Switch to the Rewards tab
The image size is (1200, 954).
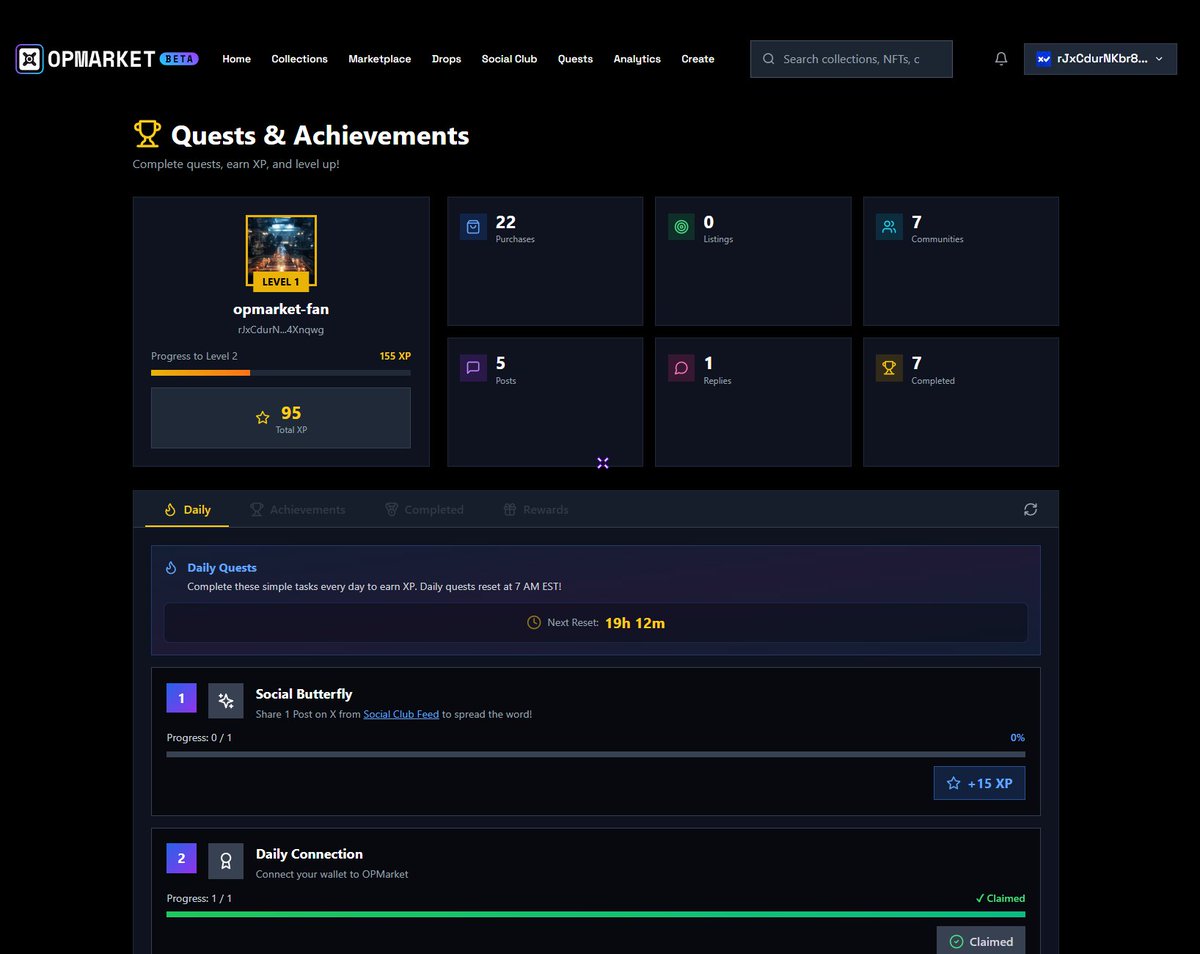pos(535,509)
